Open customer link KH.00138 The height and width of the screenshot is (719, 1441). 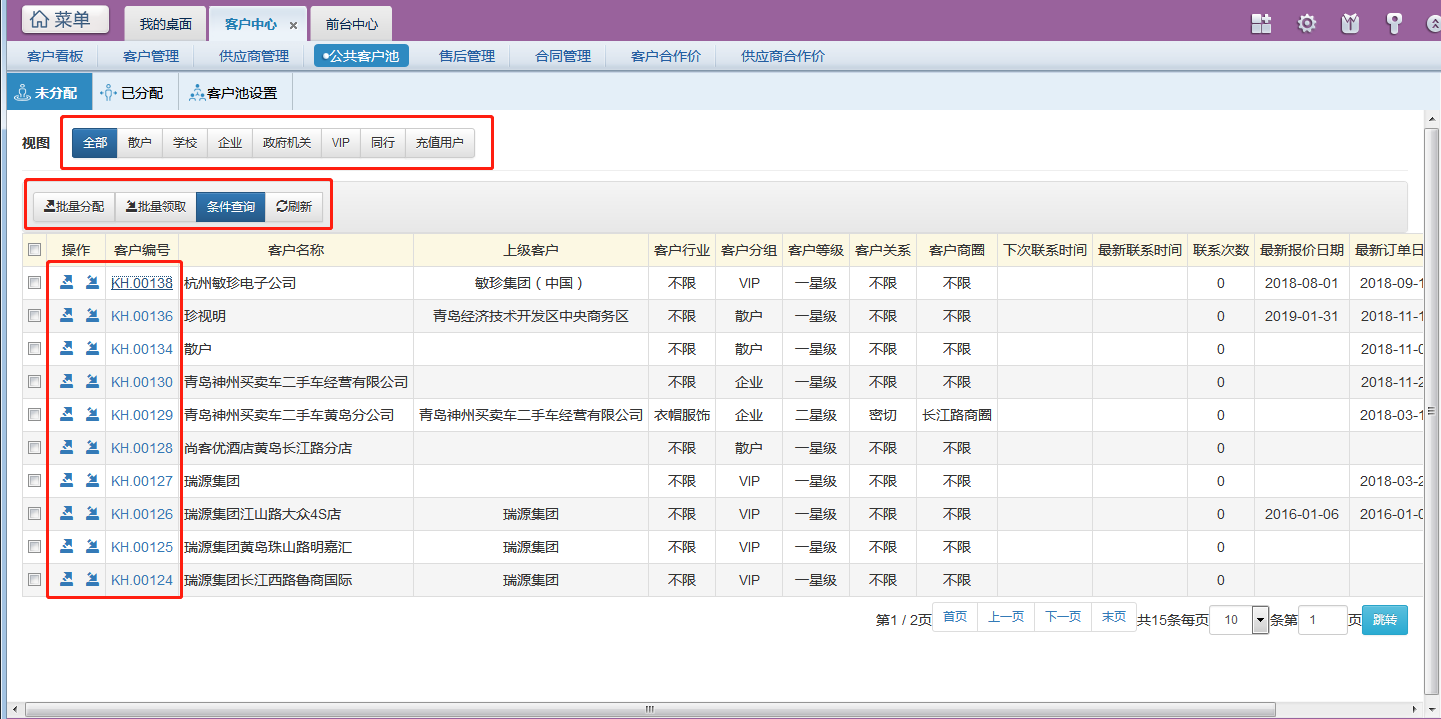pyautogui.click(x=142, y=283)
